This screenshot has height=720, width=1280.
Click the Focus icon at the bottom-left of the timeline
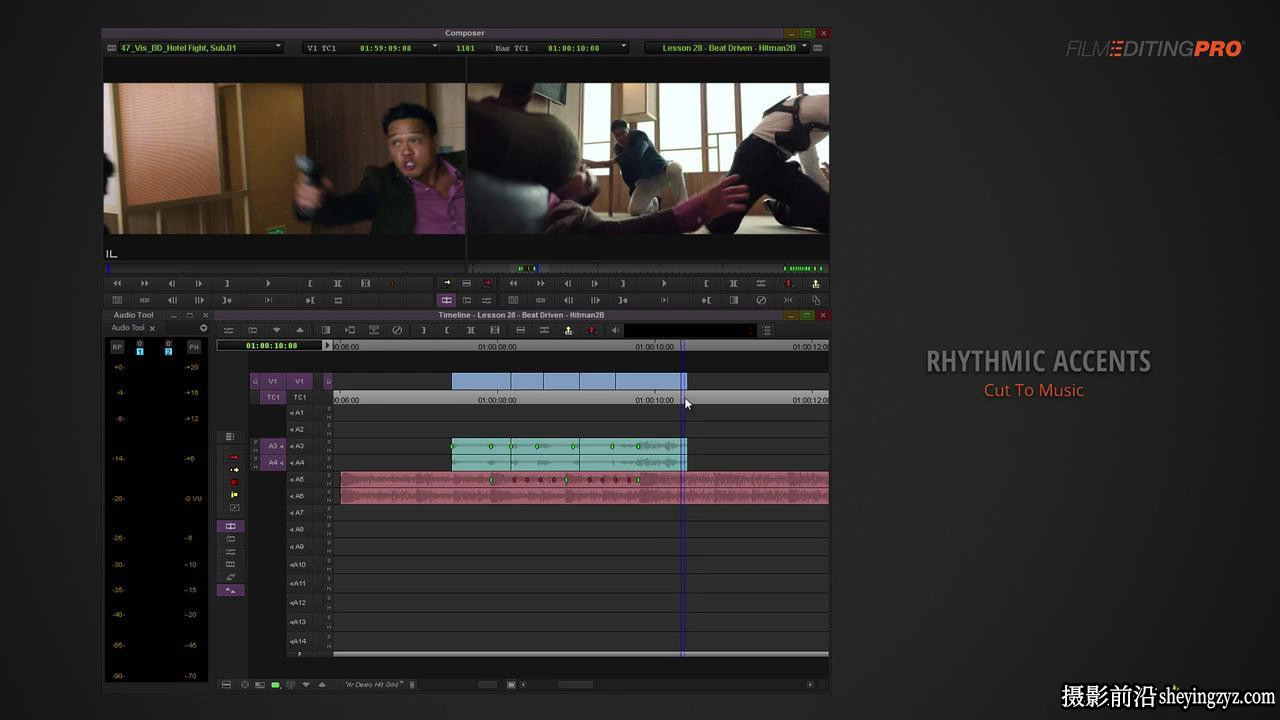(x=244, y=685)
